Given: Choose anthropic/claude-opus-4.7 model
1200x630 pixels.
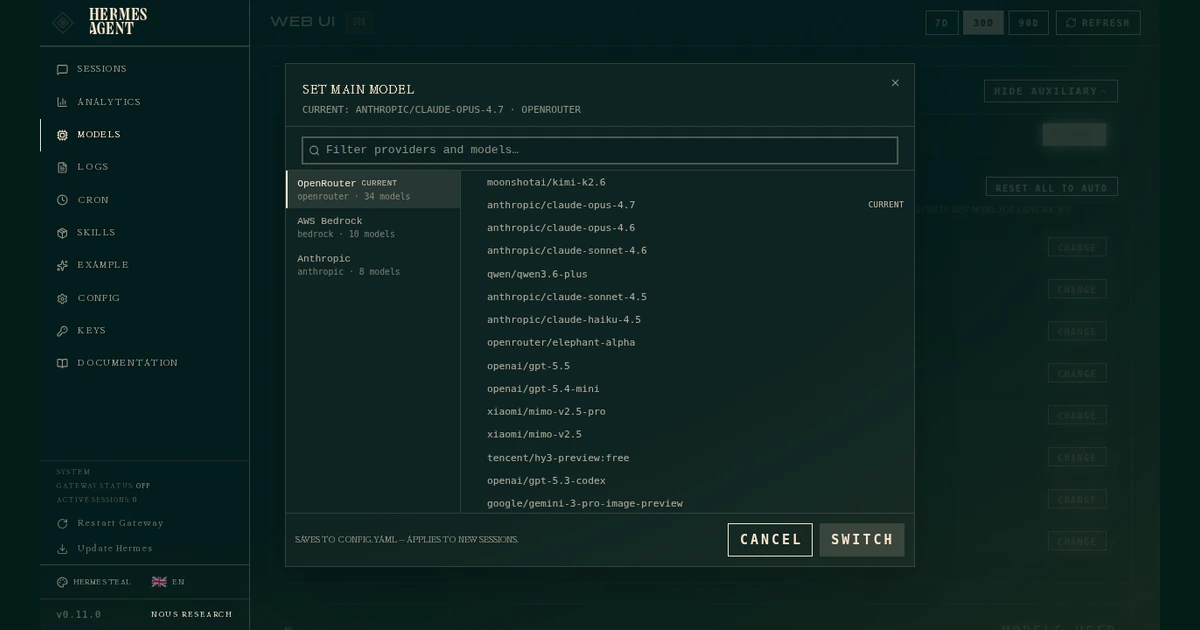Looking at the screenshot, I should coord(687,205).
